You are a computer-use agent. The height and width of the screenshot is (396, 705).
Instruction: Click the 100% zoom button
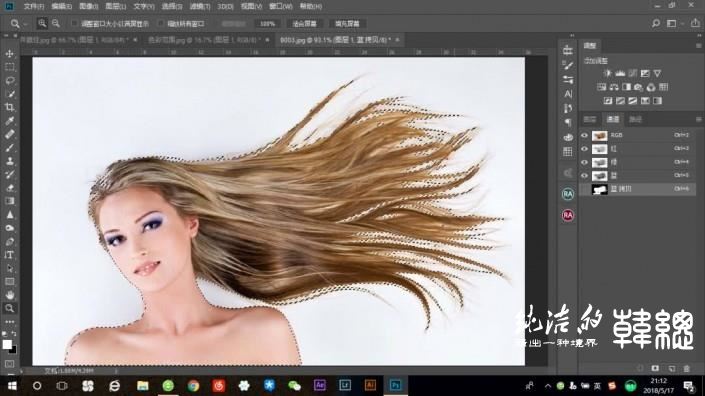[x=268, y=23]
